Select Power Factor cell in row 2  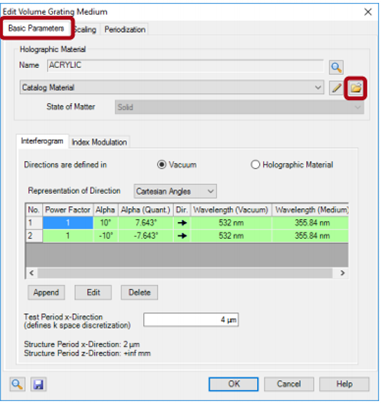coord(68,236)
